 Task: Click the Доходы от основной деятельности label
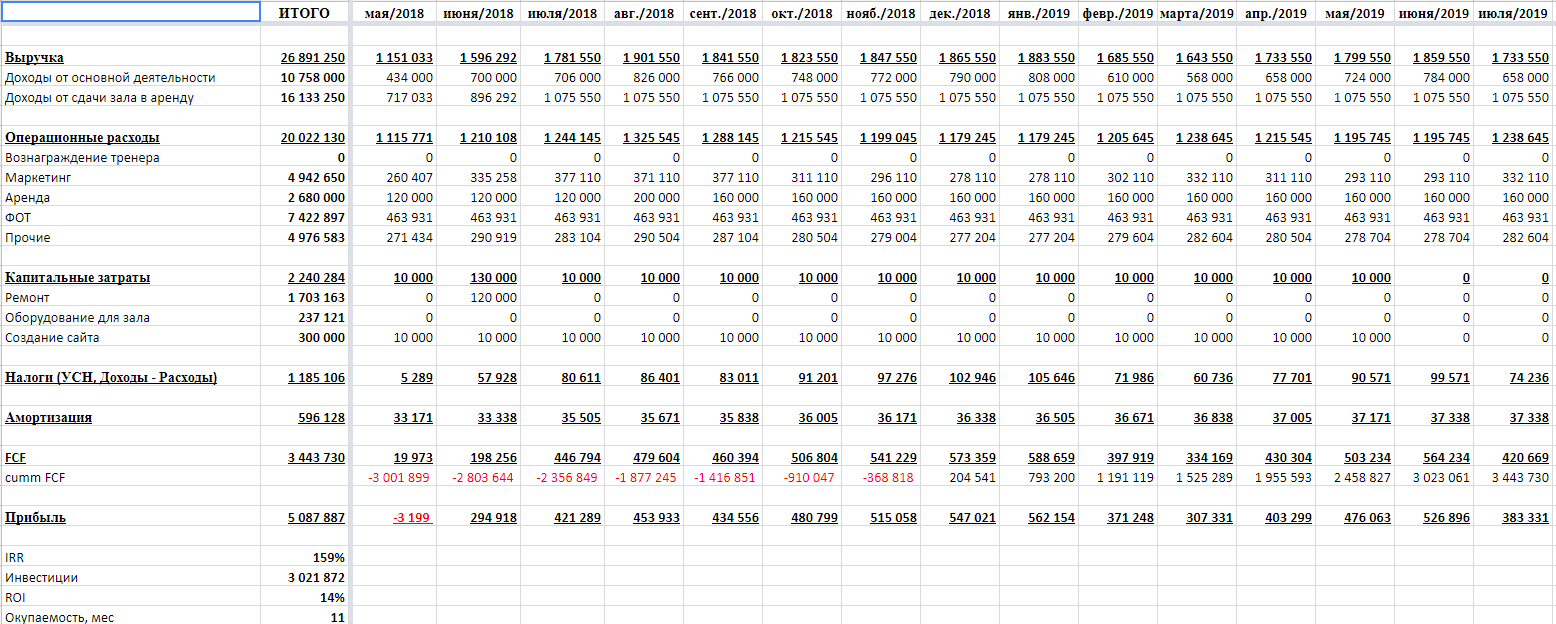[x=110, y=78]
